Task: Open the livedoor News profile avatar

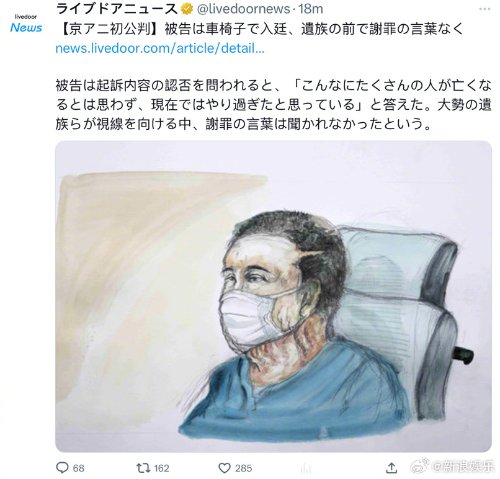Action: (x=26, y=24)
